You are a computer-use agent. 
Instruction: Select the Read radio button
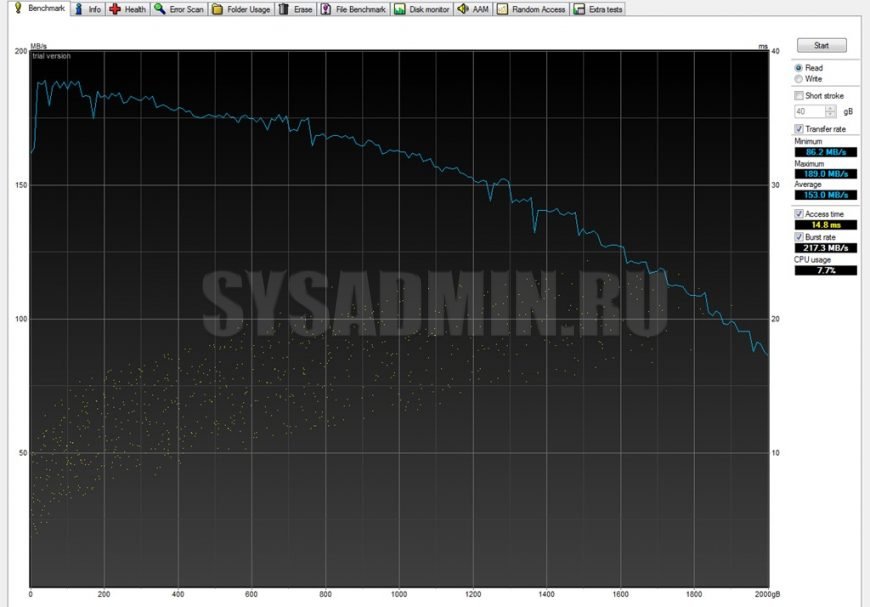pyautogui.click(x=798, y=67)
